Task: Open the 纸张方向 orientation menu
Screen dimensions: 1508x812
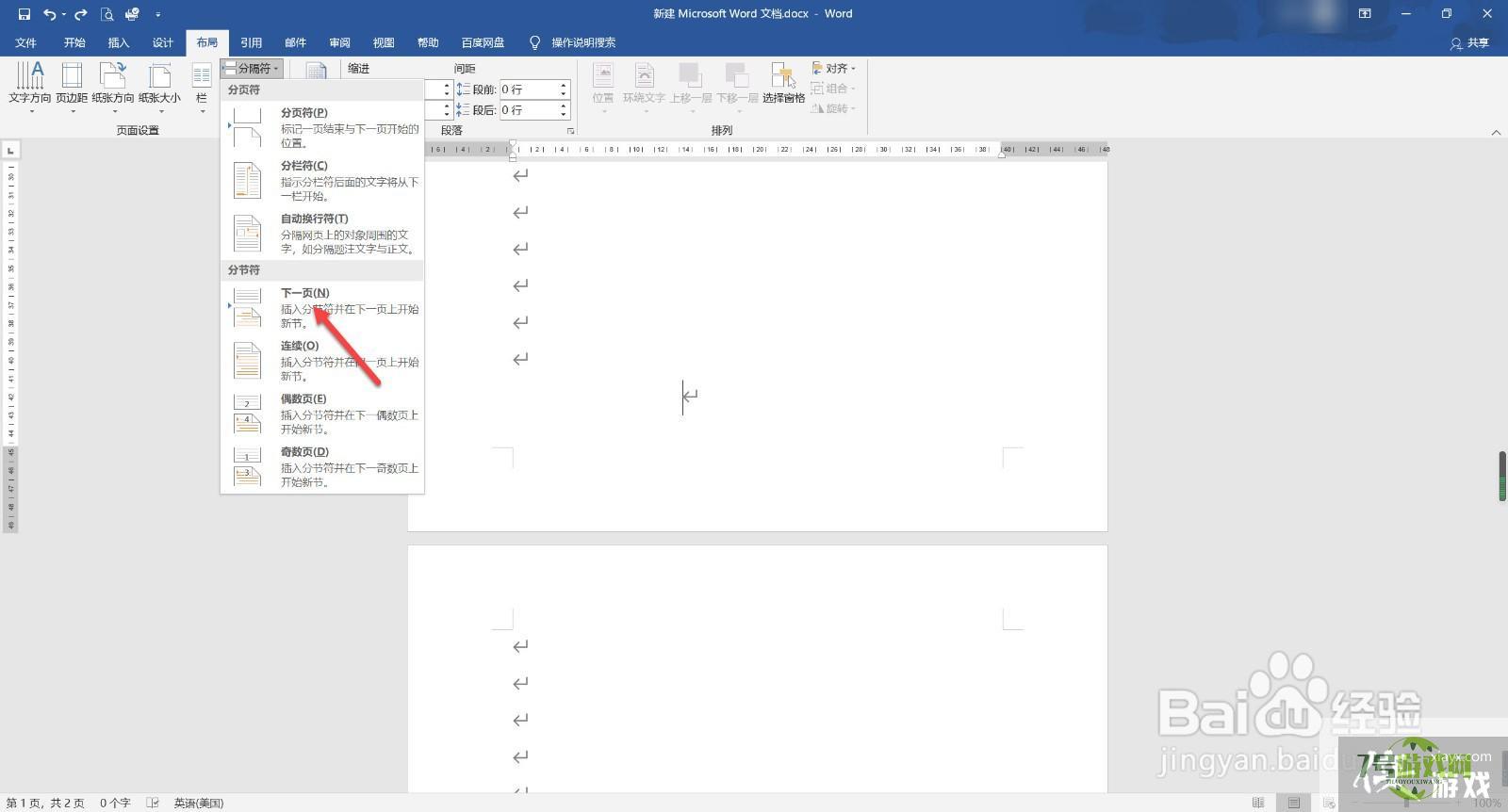Action: coord(113,88)
